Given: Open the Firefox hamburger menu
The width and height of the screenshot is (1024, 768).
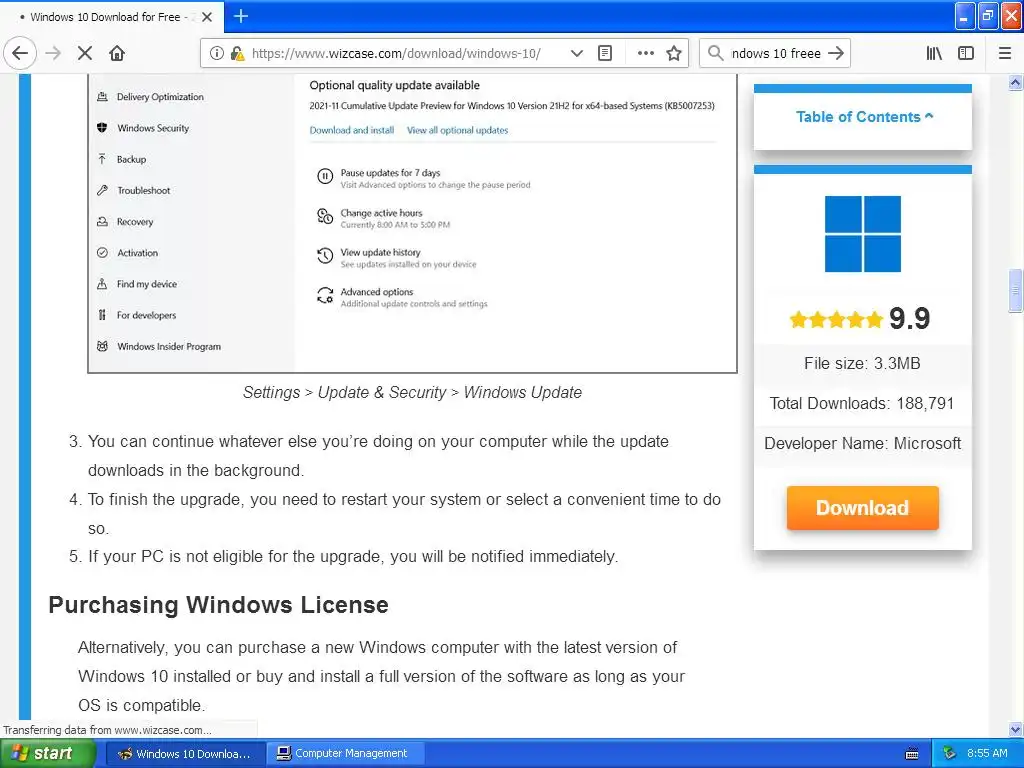Looking at the screenshot, I should click(x=1005, y=54).
